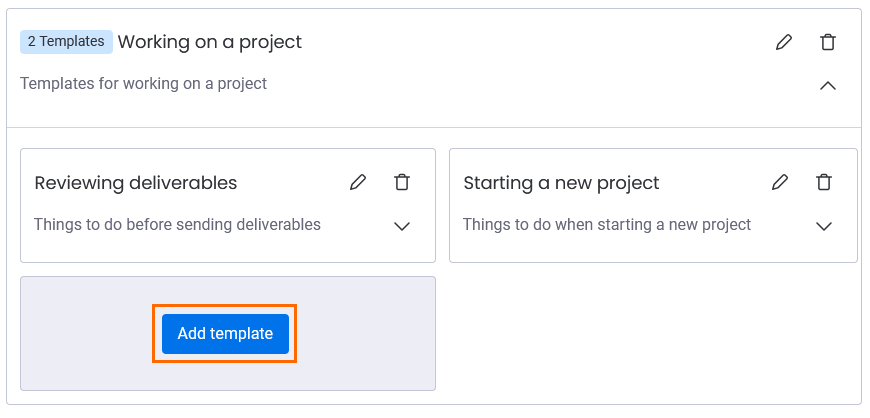Expand the "Starting a new project" template
Screen dimensions: 870x418
[x=824, y=226]
